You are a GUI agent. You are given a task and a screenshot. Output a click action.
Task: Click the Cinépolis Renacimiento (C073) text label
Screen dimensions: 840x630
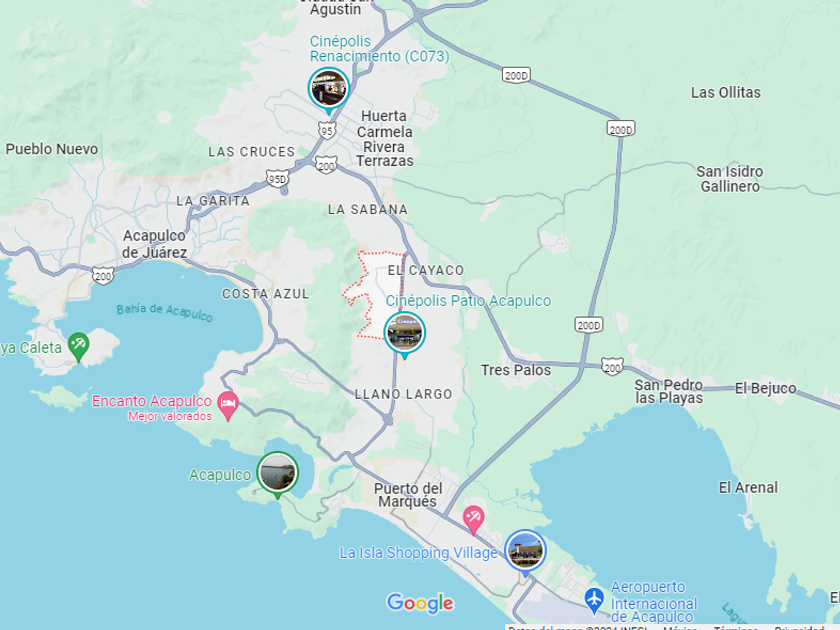(x=379, y=49)
